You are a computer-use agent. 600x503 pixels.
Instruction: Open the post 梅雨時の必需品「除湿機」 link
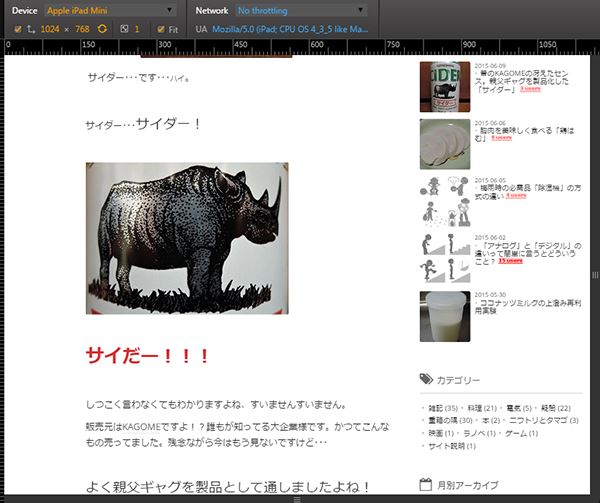click(x=528, y=192)
